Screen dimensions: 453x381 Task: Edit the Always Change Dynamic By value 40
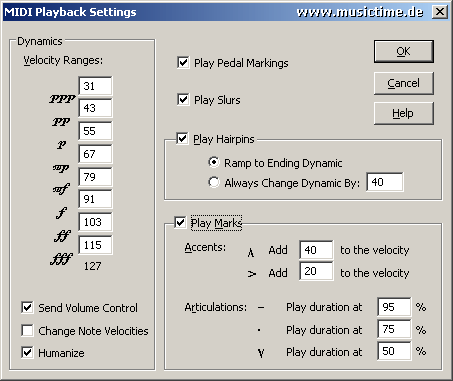pyautogui.click(x=385, y=182)
